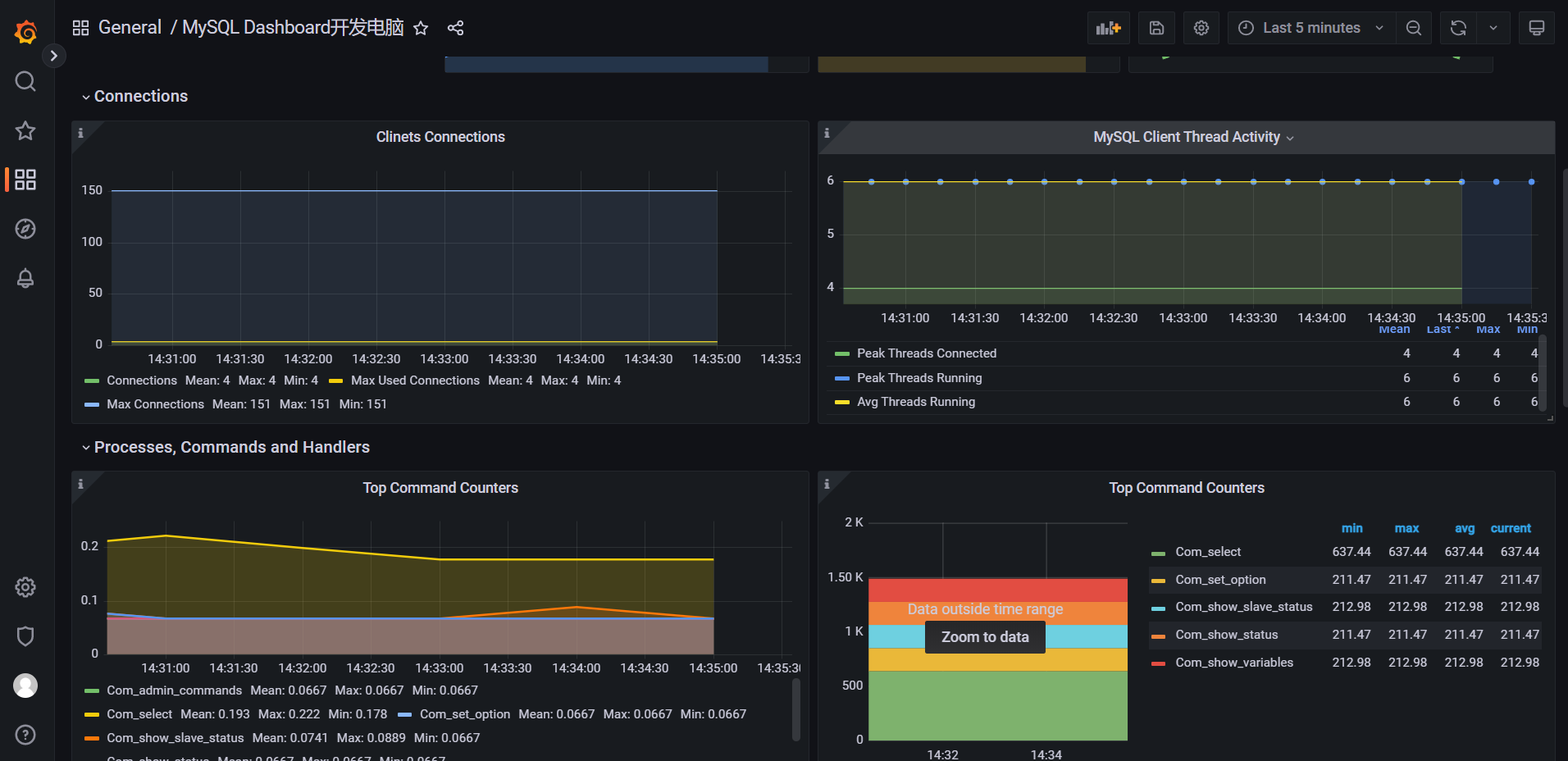
Task: Open the Dashboards sidebar icon
Action: tap(25, 180)
